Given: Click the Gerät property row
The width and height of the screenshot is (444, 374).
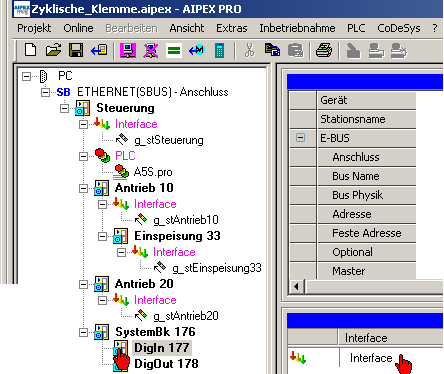Looking at the screenshot, I should point(367,100).
